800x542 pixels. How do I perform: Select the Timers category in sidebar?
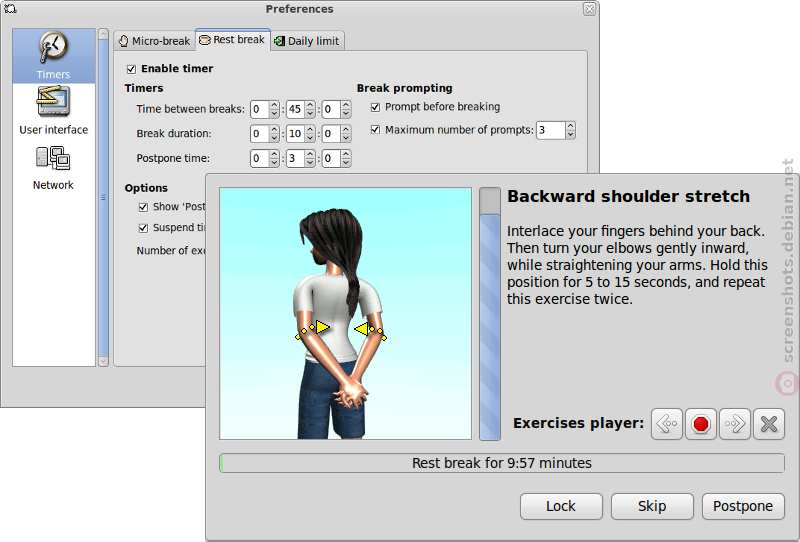point(54,56)
